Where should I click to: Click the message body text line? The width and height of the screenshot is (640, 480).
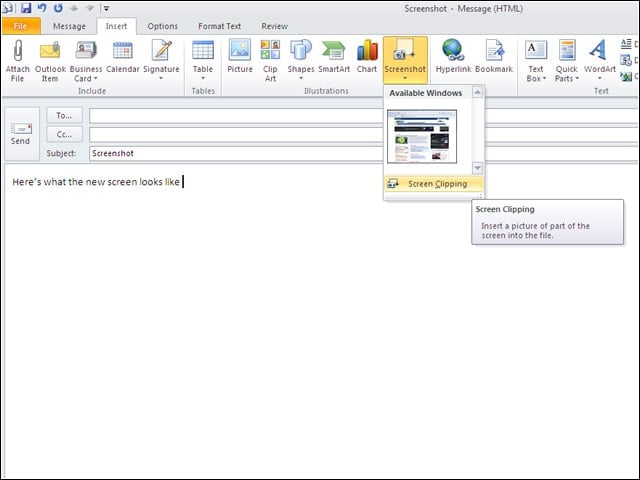click(96, 182)
